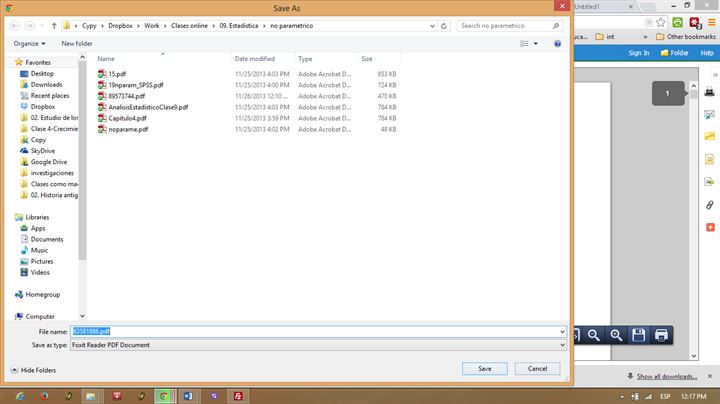Cancel the Save As dialog

pos(537,369)
